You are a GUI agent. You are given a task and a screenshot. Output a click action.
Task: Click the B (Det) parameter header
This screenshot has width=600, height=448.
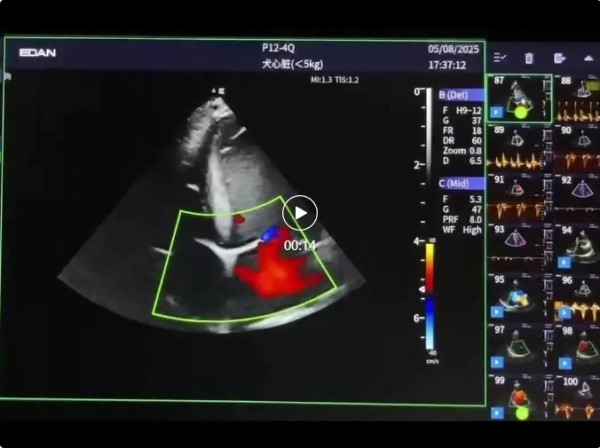coord(461,95)
